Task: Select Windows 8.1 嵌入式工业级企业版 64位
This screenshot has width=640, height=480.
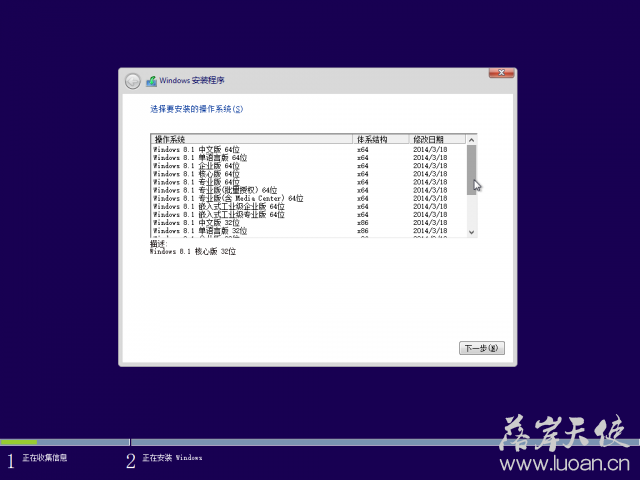Action: (x=309, y=207)
